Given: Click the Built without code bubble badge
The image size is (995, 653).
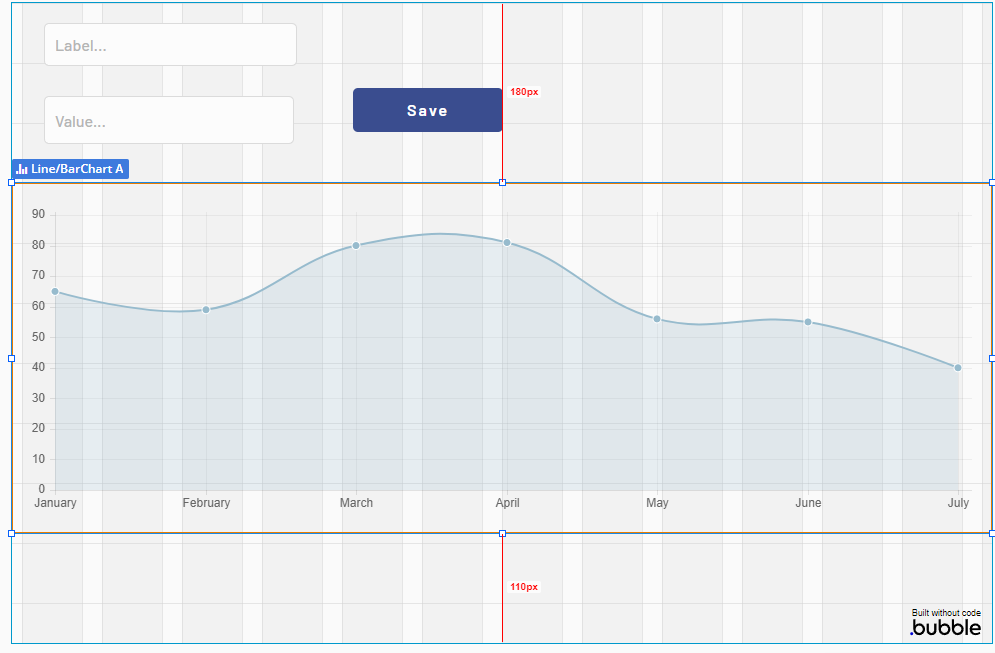Looking at the screenshot, I should point(946,623).
